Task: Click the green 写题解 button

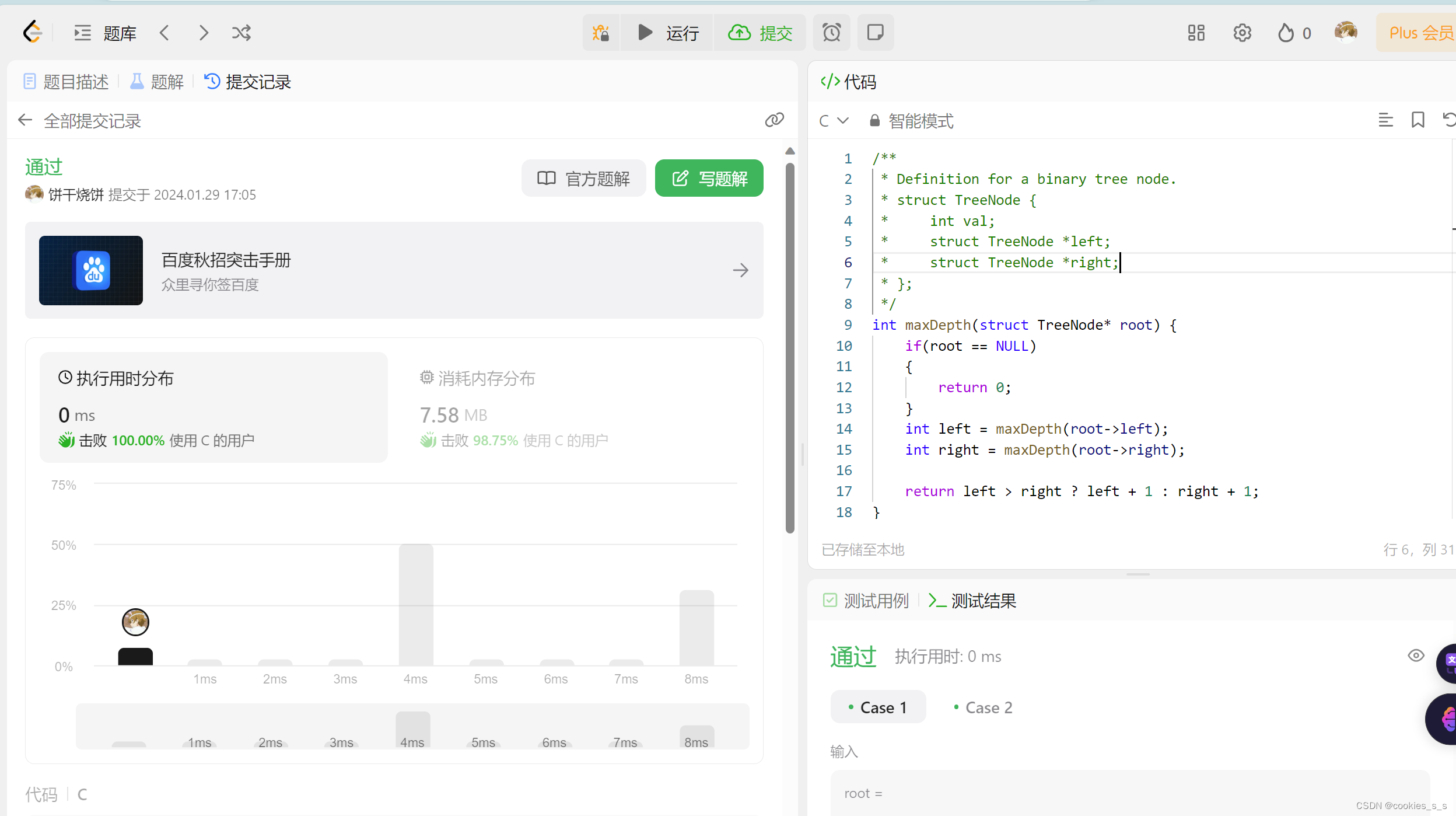Action: point(709,178)
